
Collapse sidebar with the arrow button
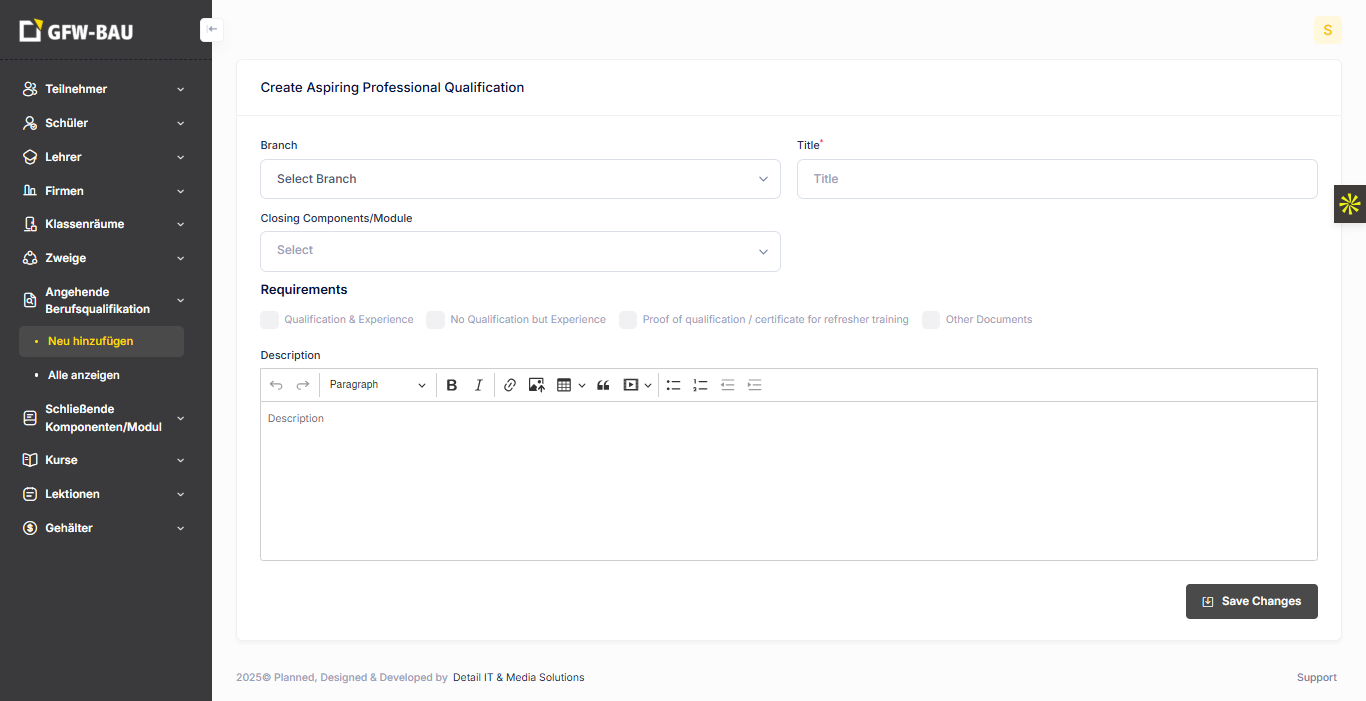pyautogui.click(x=211, y=30)
